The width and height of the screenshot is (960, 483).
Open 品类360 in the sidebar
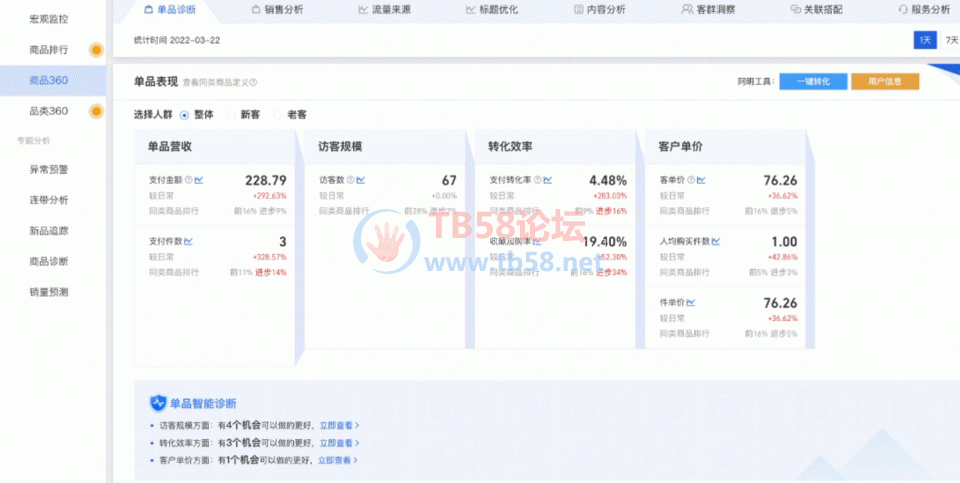point(49,111)
